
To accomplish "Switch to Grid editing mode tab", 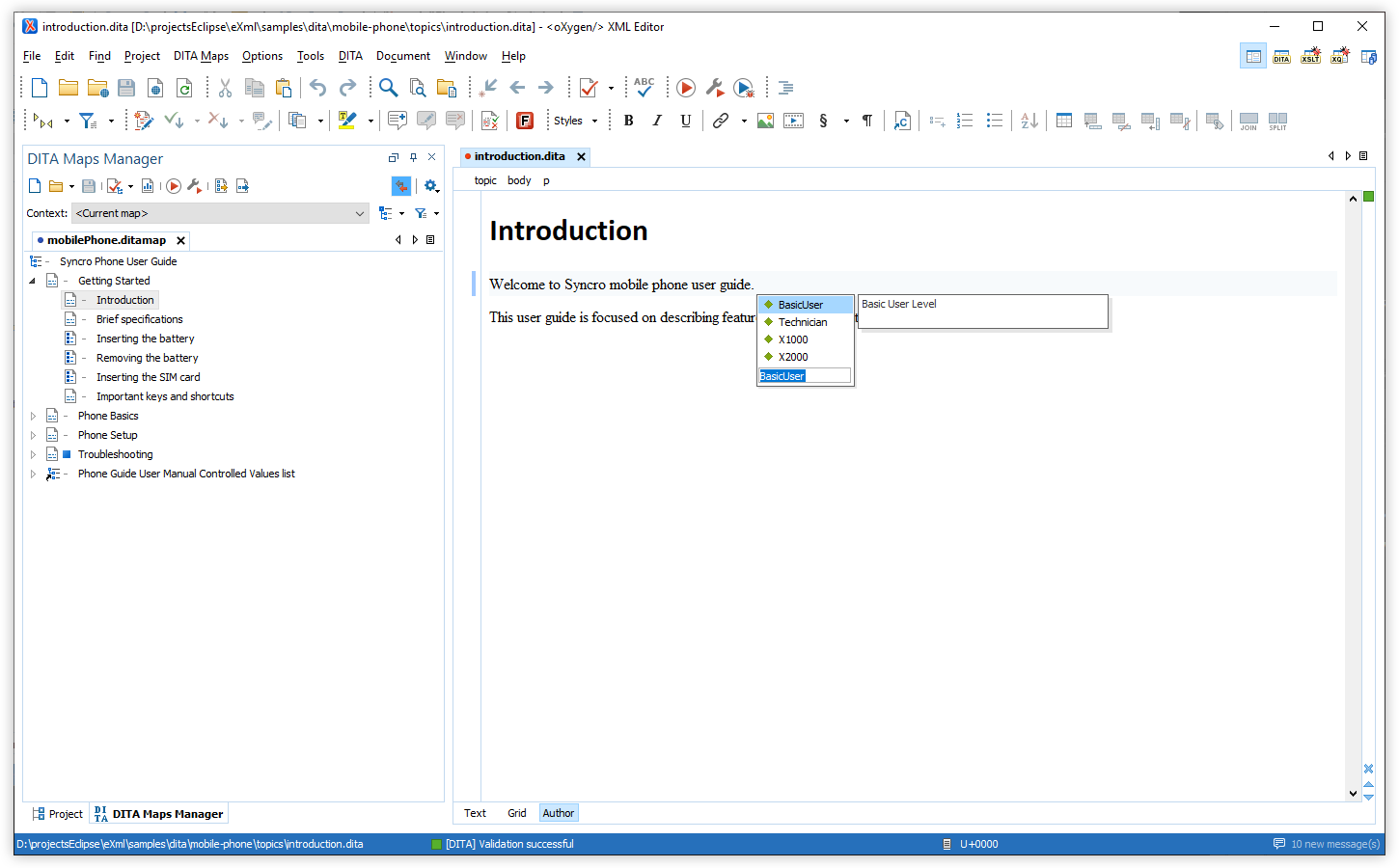I will (517, 813).
